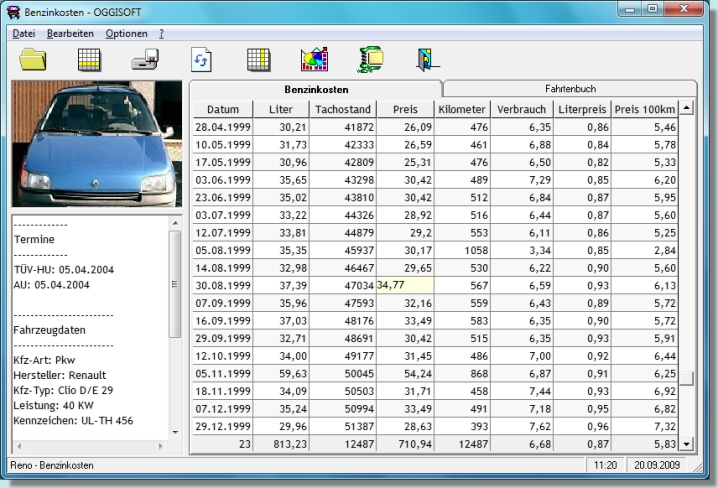718x488 pixels.
Task: Click the green clamp compress icon
Action: tap(371, 59)
